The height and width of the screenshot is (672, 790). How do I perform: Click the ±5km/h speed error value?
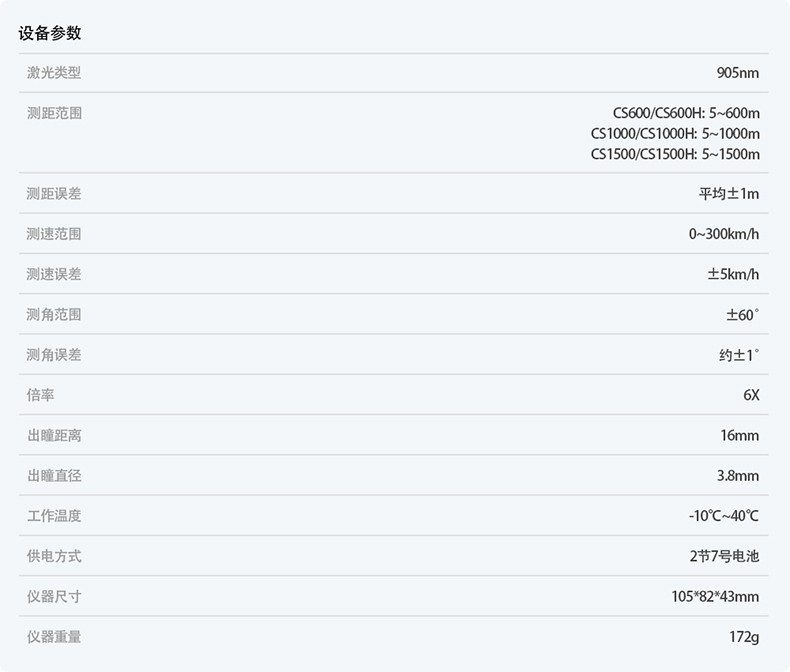(x=733, y=274)
